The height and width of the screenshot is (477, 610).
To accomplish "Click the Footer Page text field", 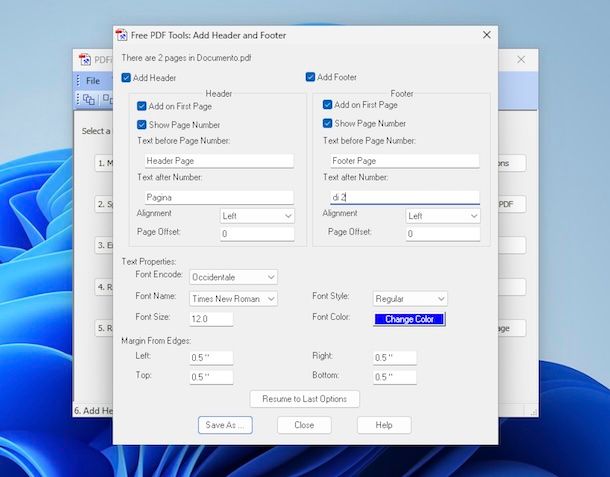I will pos(405,161).
